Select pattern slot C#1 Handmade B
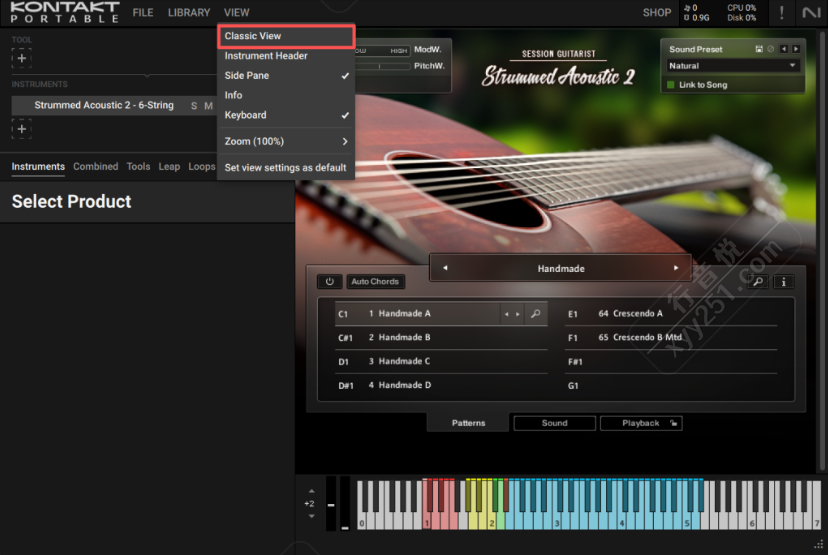This screenshot has height=555, width=828. [x=441, y=337]
